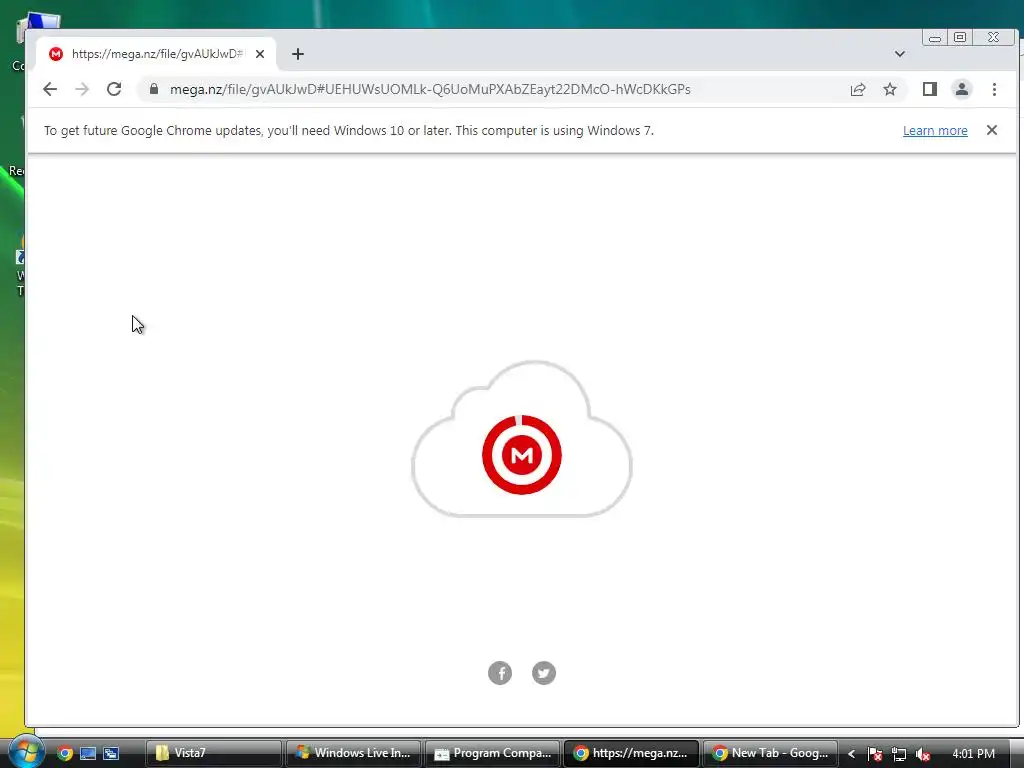Restore down the Chrome window
Screen dimensions: 1024x768
point(960,37)
